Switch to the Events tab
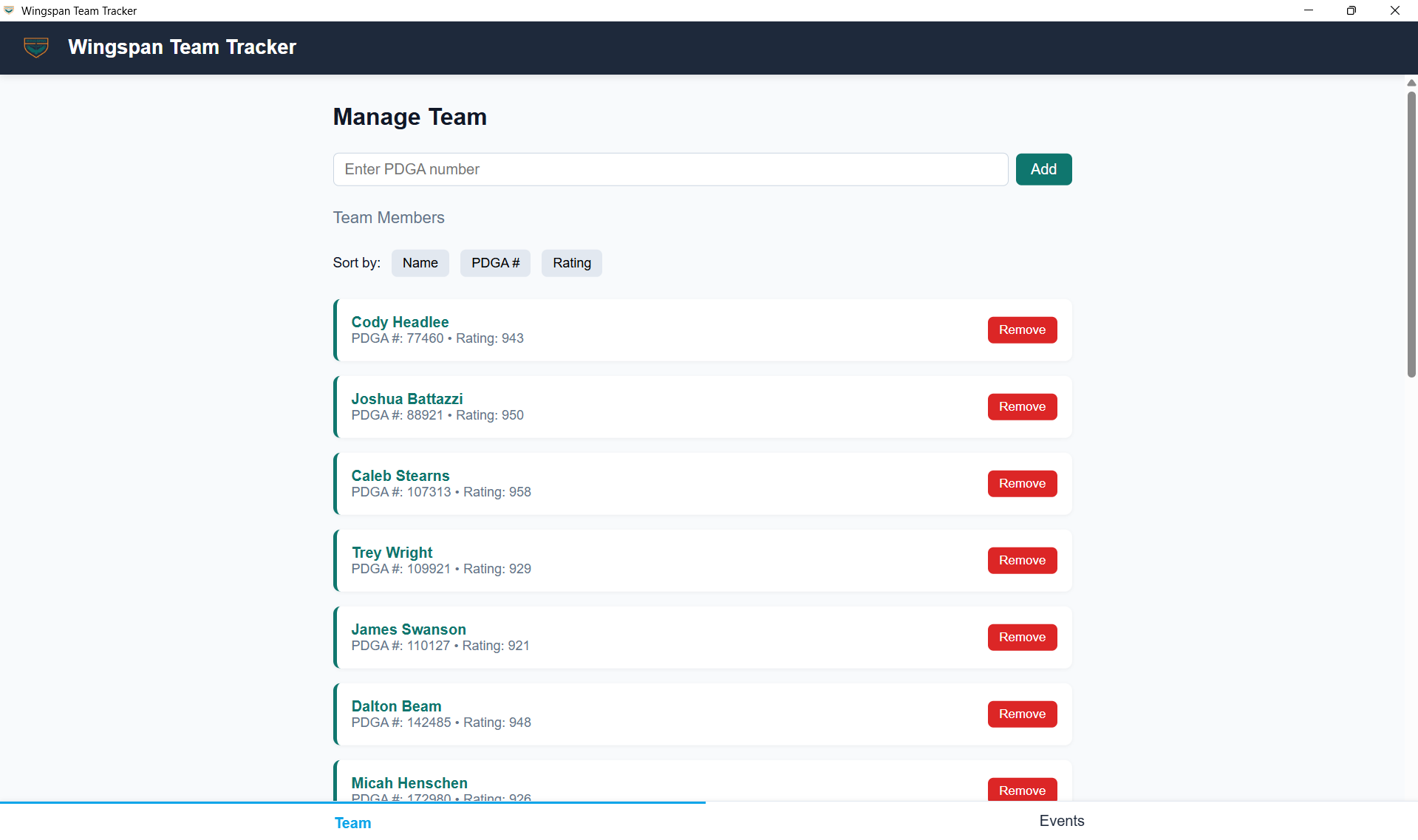The width and height of the screenshot is (1418, 840). (x=1061, y=821)
